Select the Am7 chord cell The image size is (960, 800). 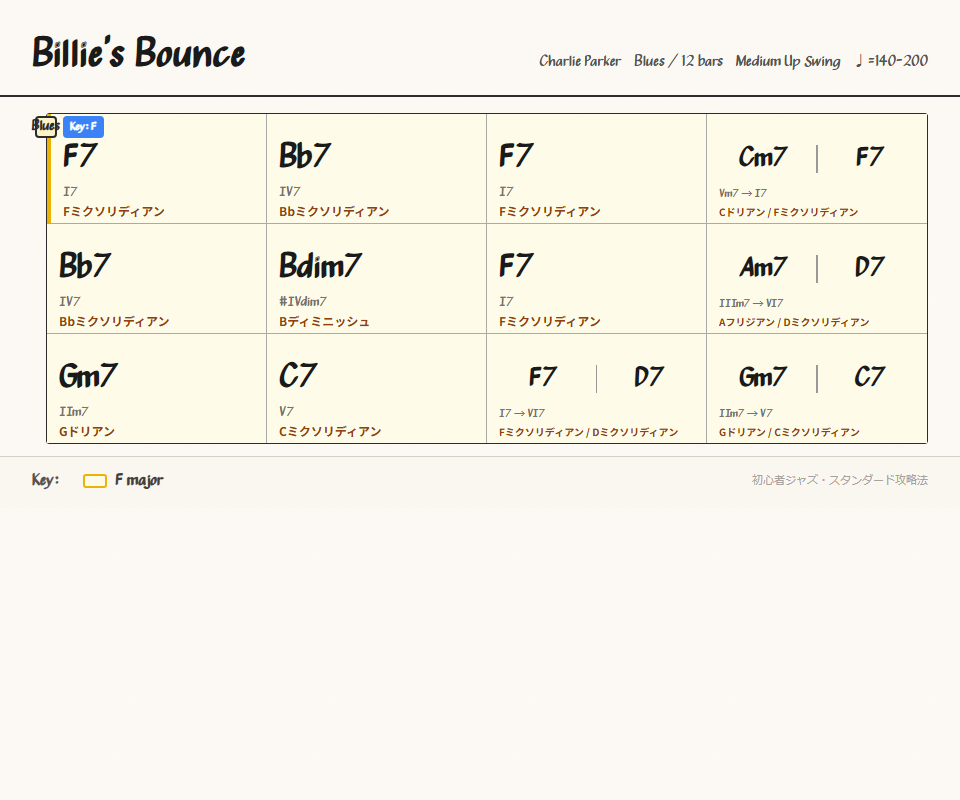tap(766, 267)
